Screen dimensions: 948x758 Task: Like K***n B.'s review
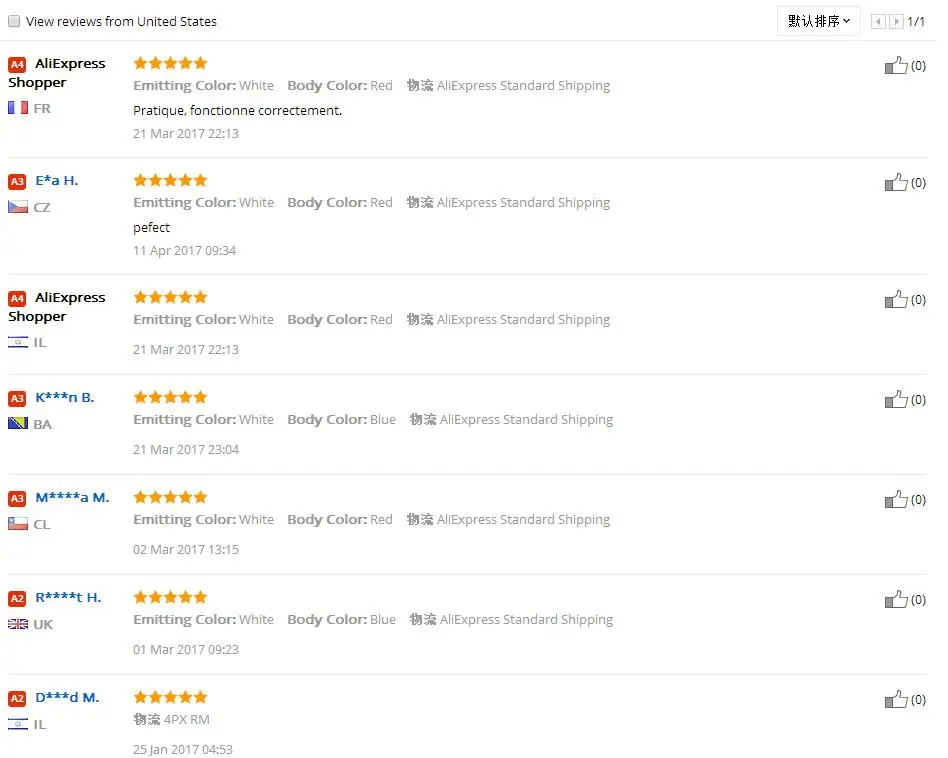pyautogui.click(x=896, y=400)
